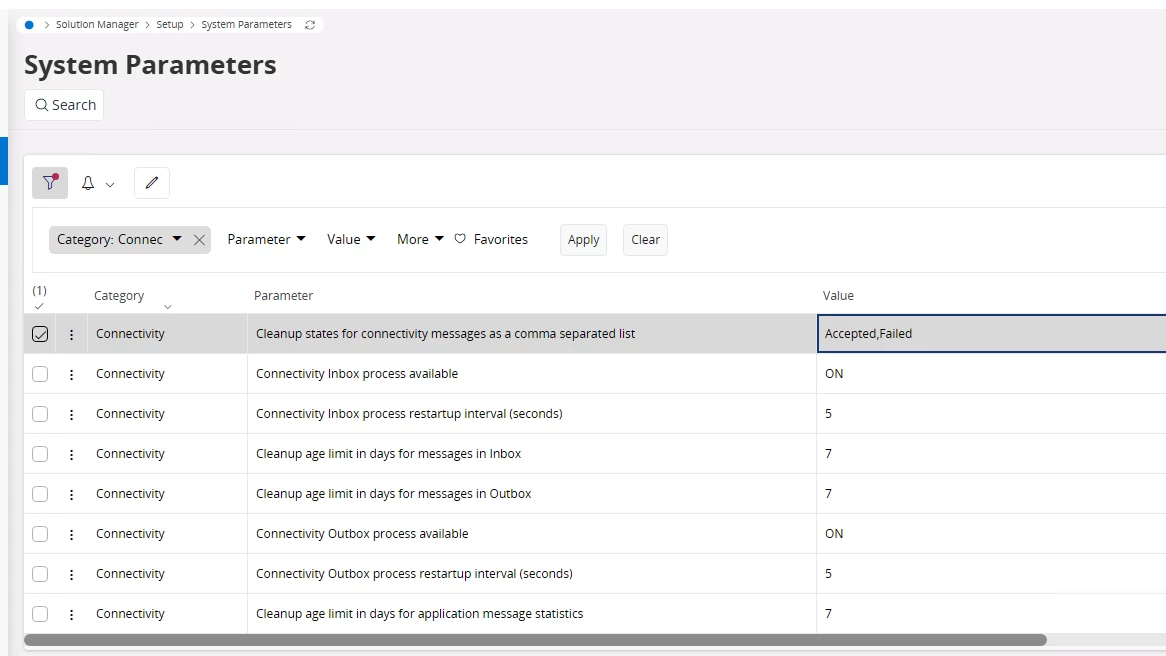The image size is (1166, 656).
Task: Remove the Category filter chip
Action: (199, 240)
